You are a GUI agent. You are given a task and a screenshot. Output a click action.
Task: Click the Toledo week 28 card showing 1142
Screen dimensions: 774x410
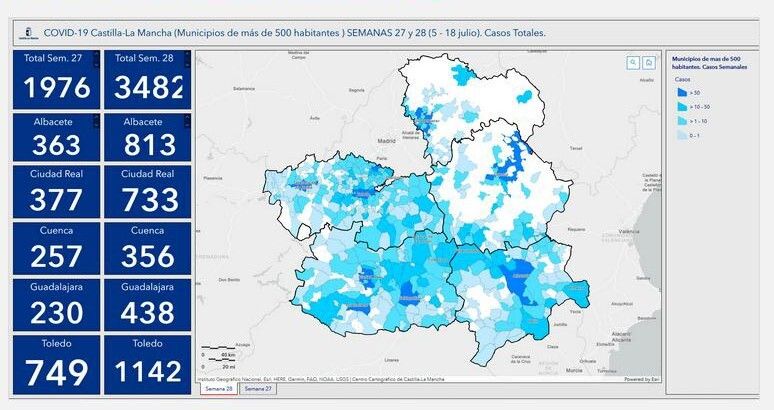[x=148, y=364]
